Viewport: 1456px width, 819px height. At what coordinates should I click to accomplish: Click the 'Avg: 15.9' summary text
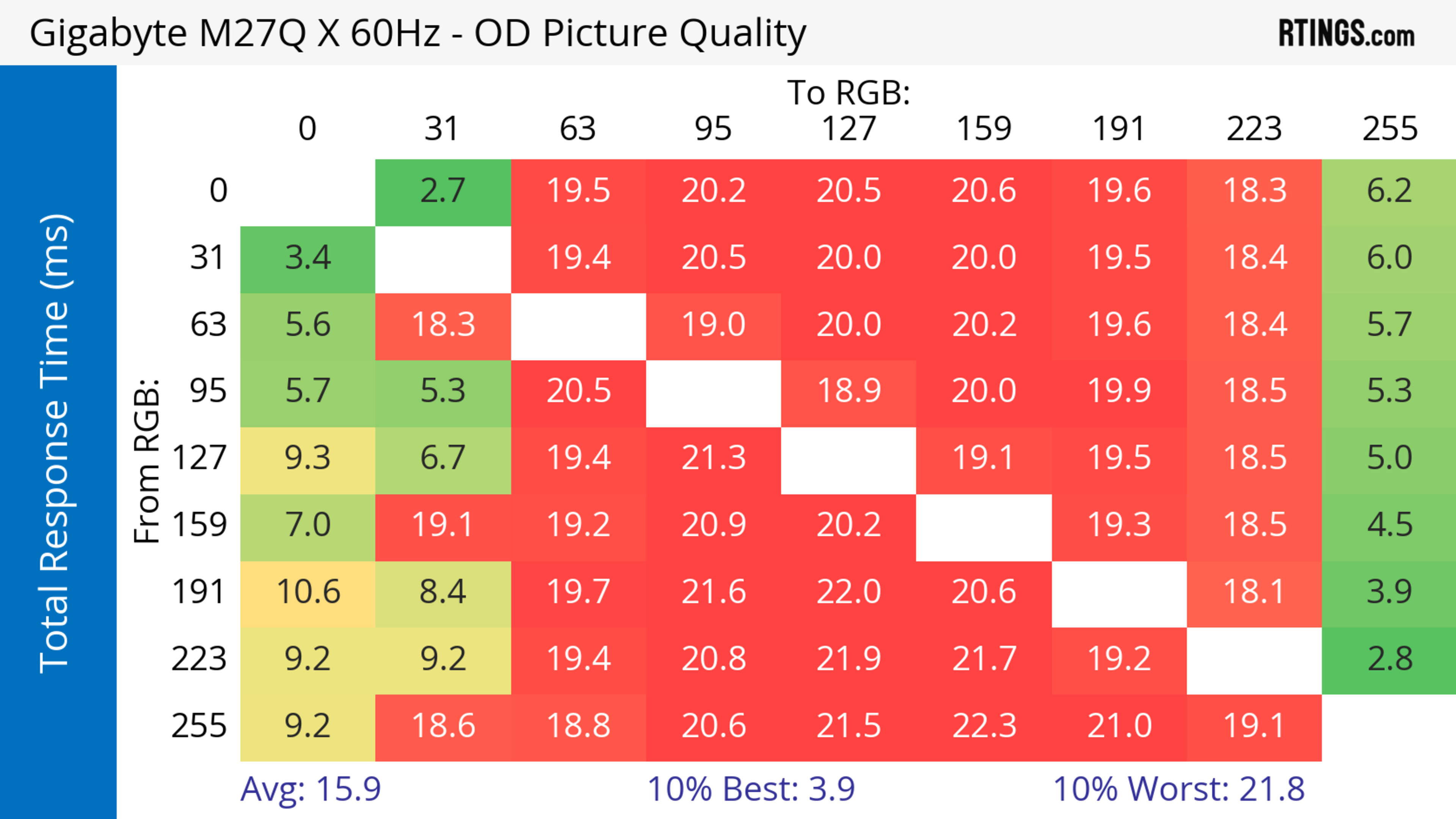pos(310,789)
